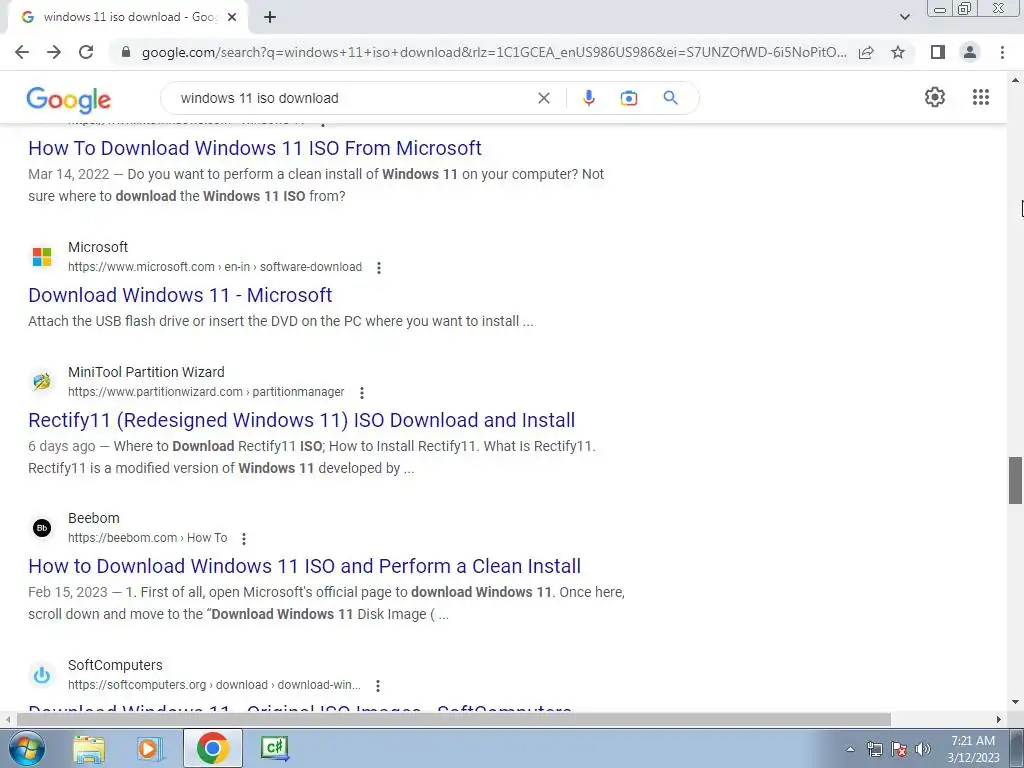Open the Windows Start menu

click(x=27, y=748)
